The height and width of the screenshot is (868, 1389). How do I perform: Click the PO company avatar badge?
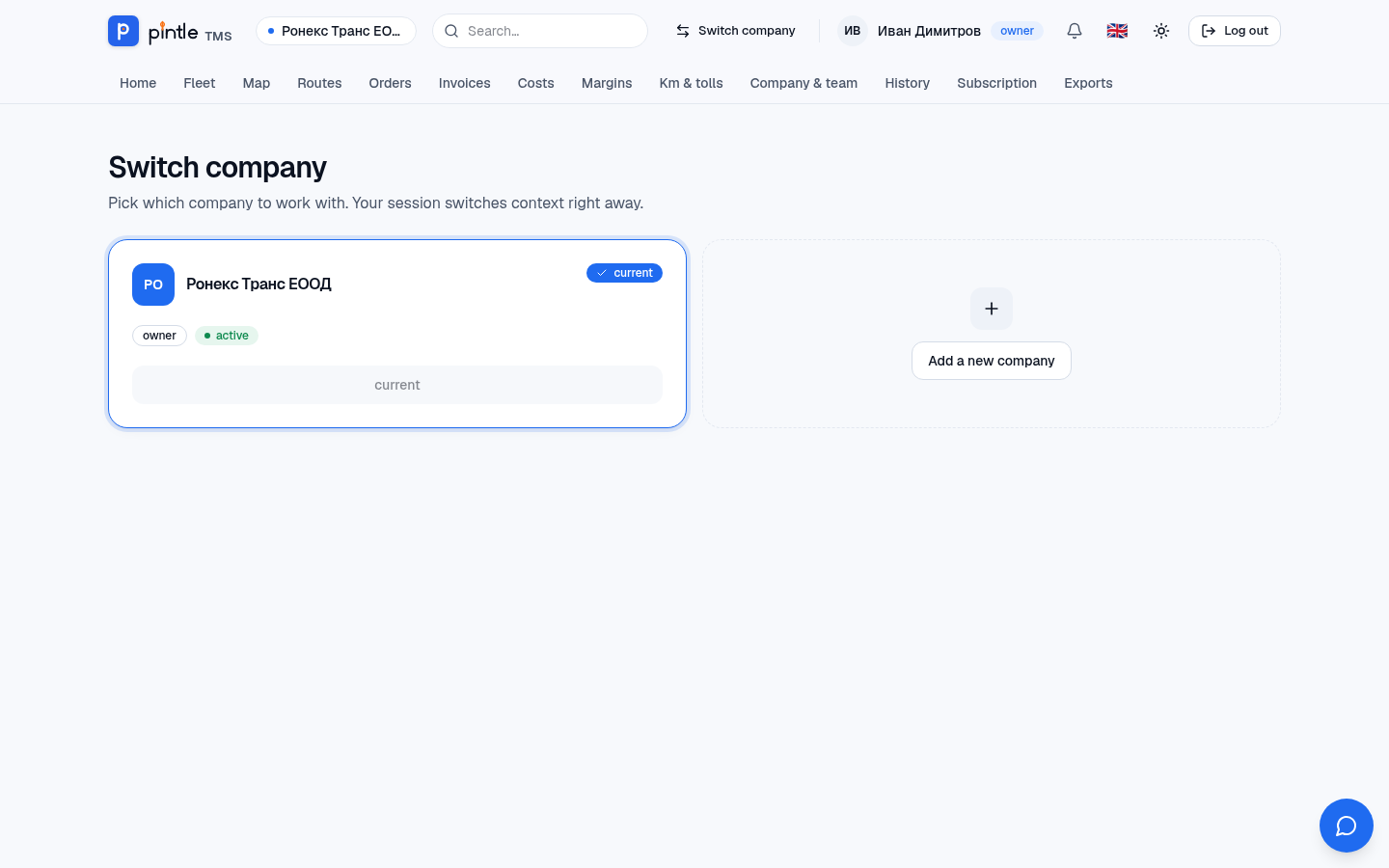(153, 285)
